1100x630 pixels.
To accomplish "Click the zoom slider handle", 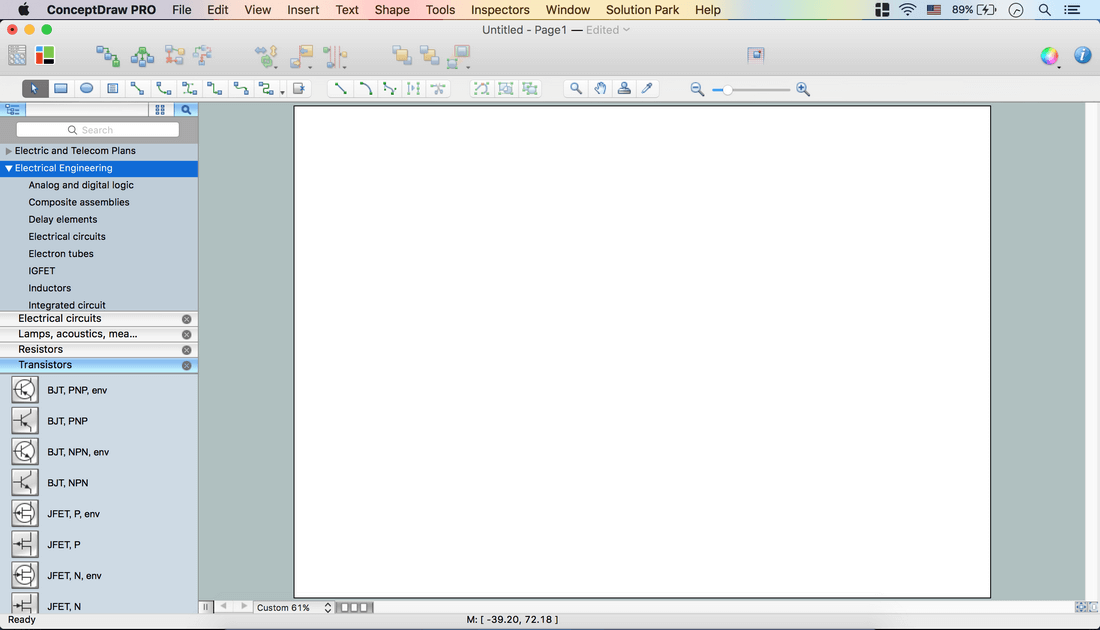I will pyautogui.click(x=728, y=90).
